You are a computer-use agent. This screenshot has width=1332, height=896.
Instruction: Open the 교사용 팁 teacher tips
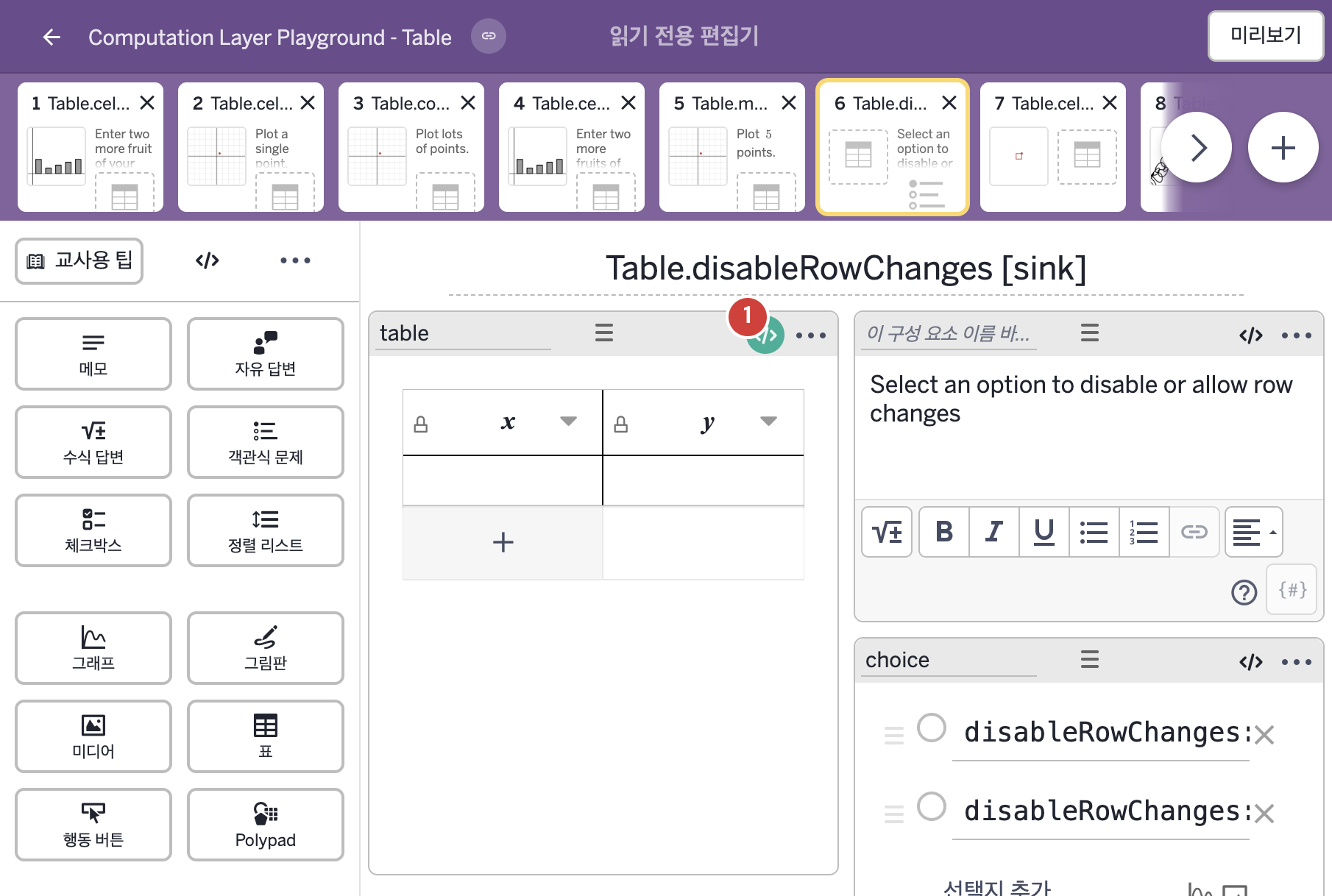point(79,261)
